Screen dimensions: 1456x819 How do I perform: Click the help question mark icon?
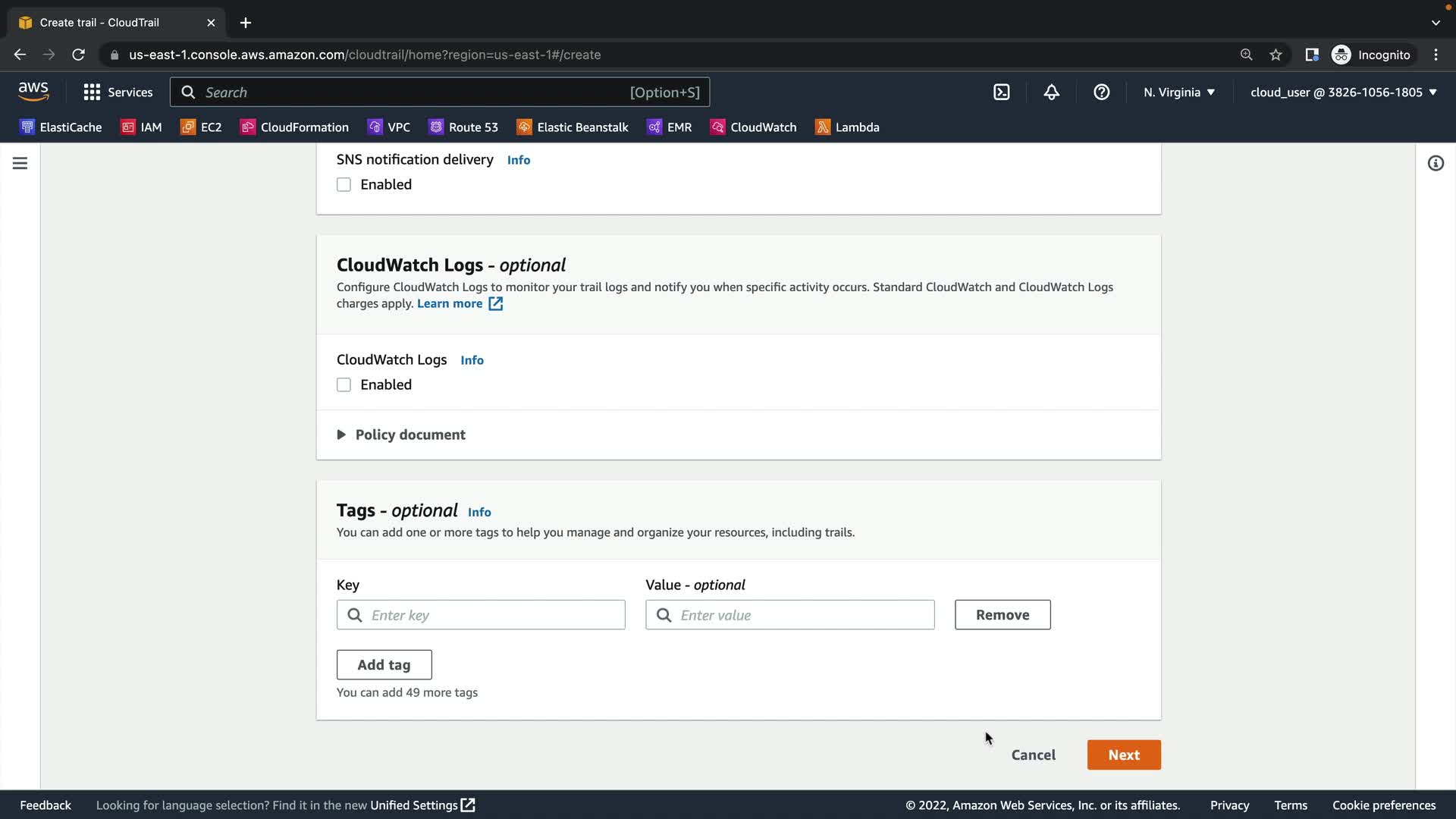[x=1101, y=93]
